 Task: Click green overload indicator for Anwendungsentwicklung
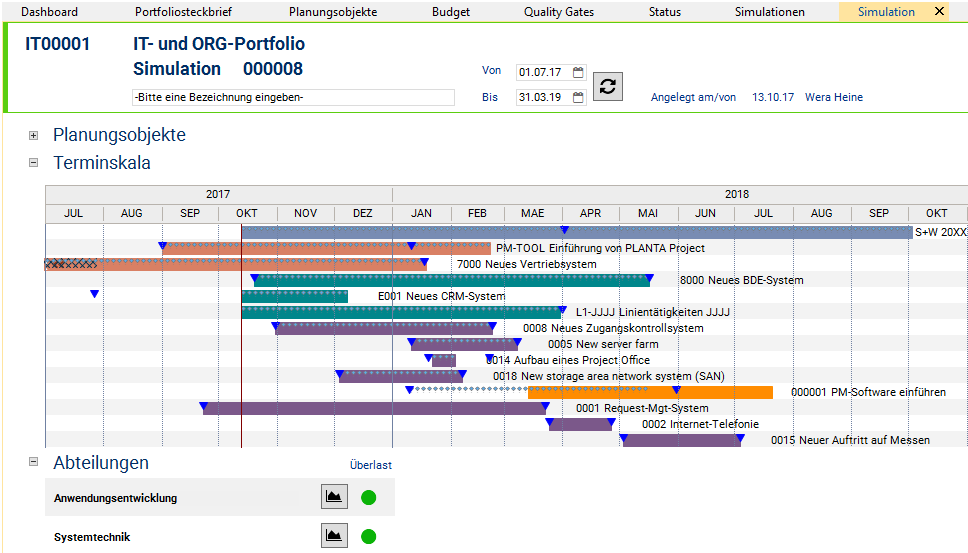click(368, 497)
